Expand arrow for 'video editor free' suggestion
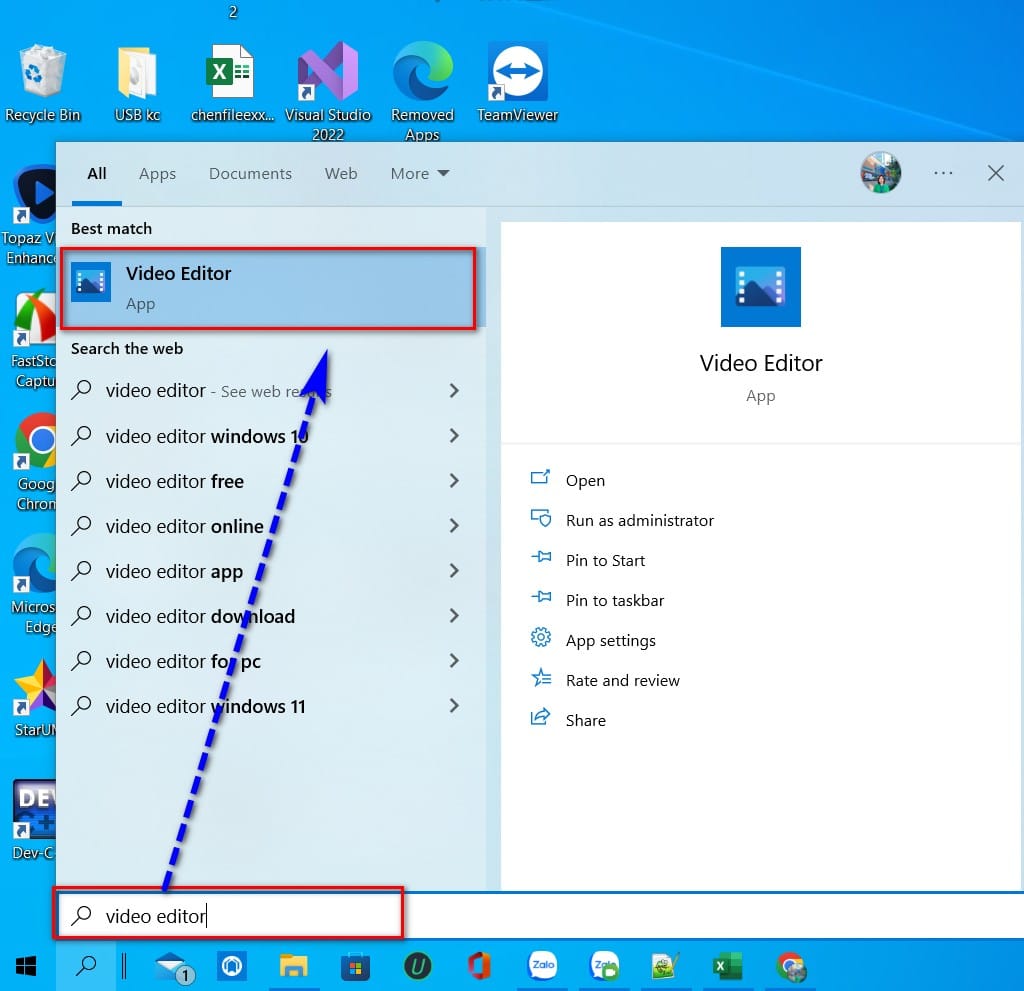The width and height of the screenshot is (1024, 991). click(x=454, y=481)
